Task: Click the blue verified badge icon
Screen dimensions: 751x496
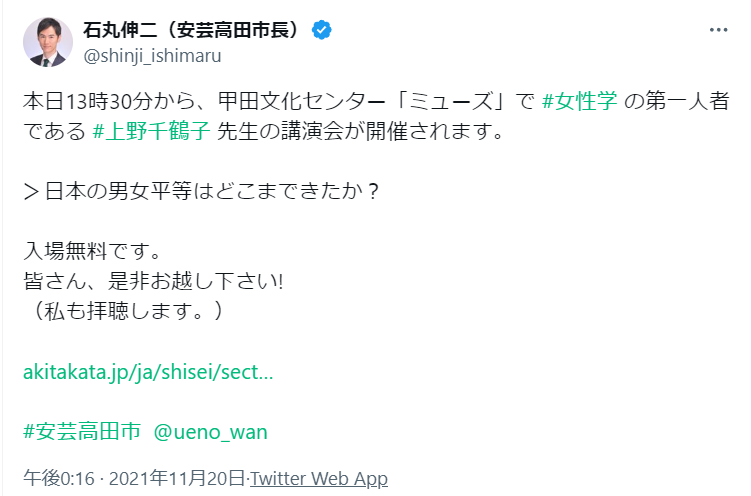Action: [x=322, y=30]
